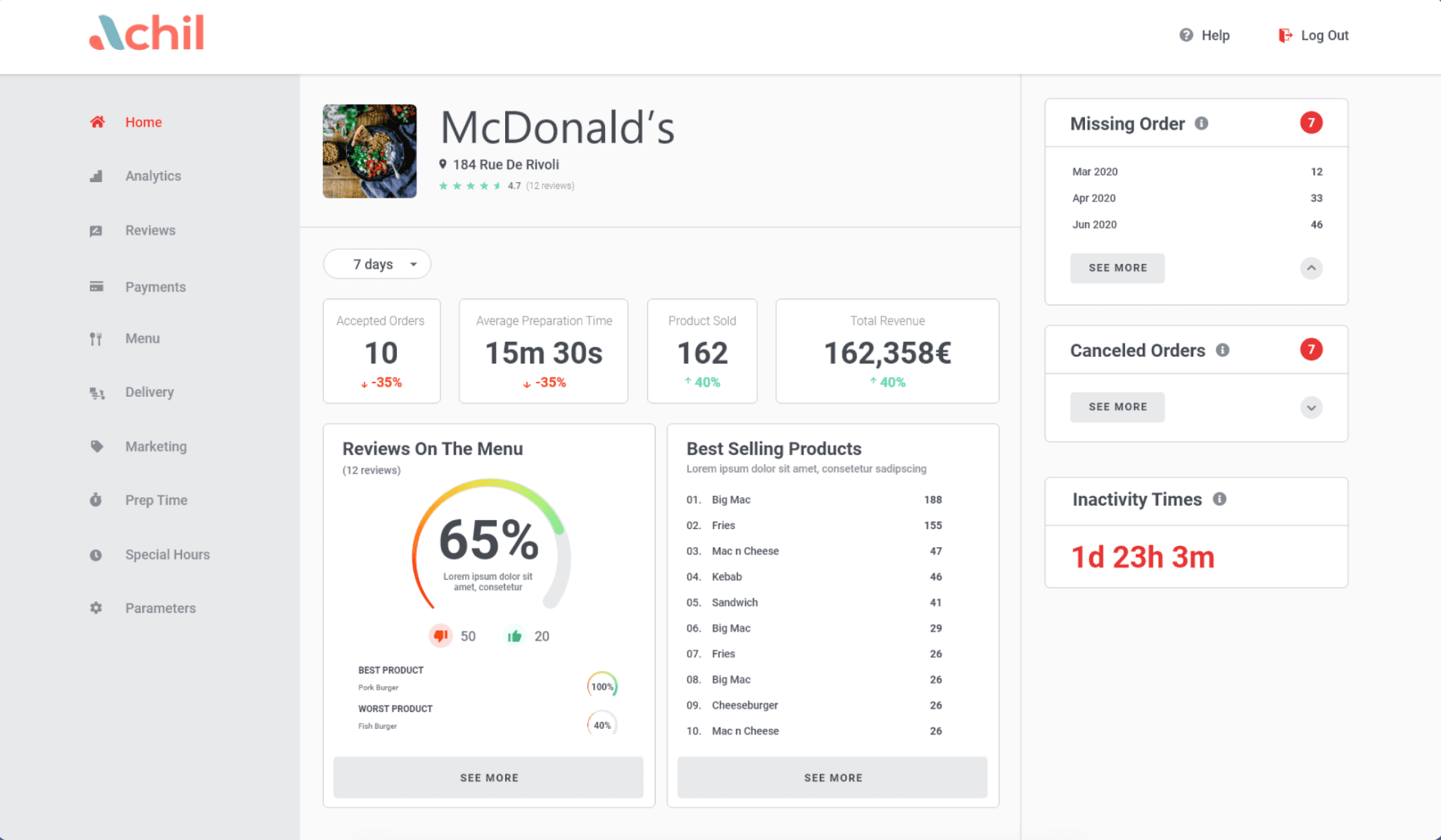This screenshot has height=840, width=1441.
Task: Open the Delivery page
Action: 150,392
